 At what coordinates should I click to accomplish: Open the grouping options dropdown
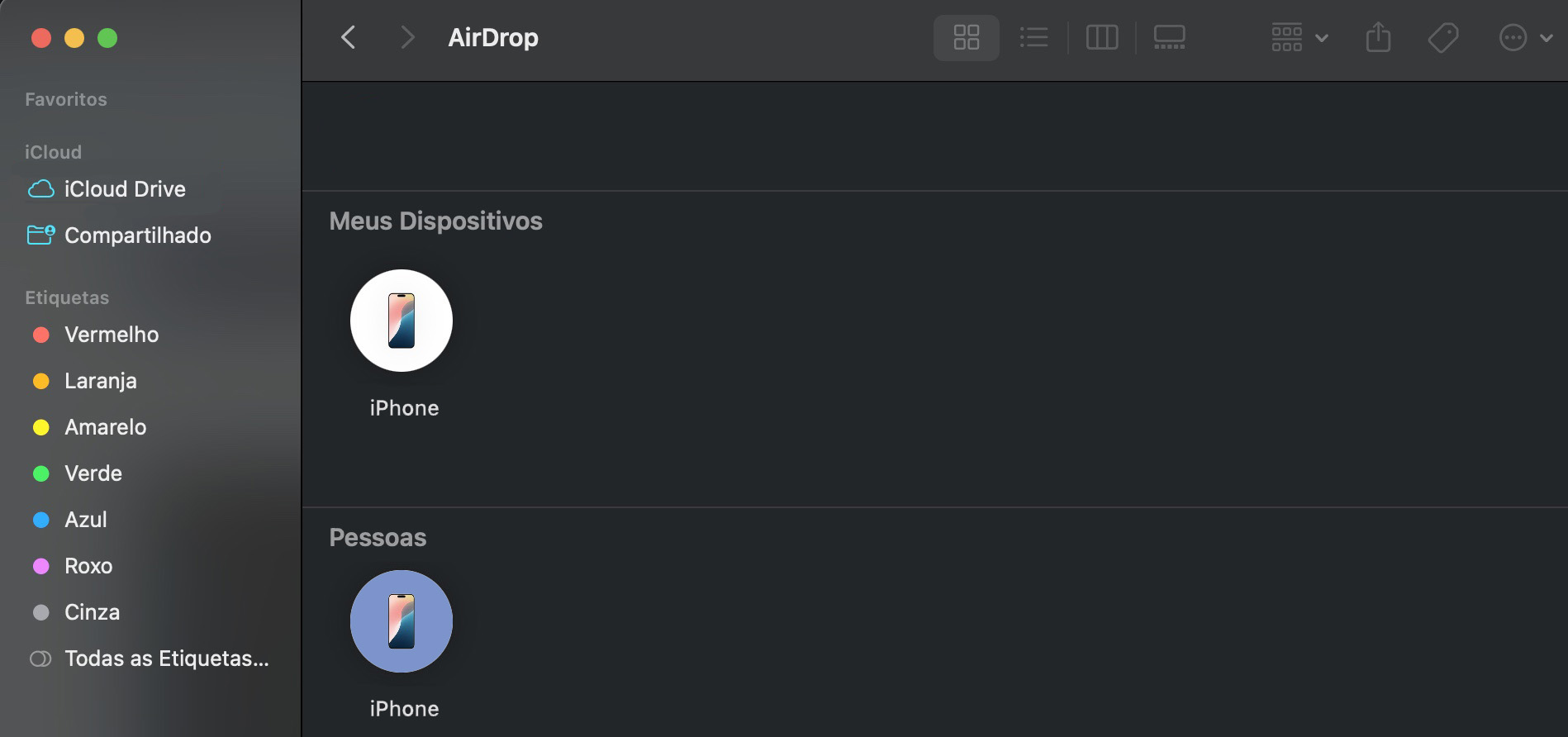pyautogui.click(x=1297, y=37)
